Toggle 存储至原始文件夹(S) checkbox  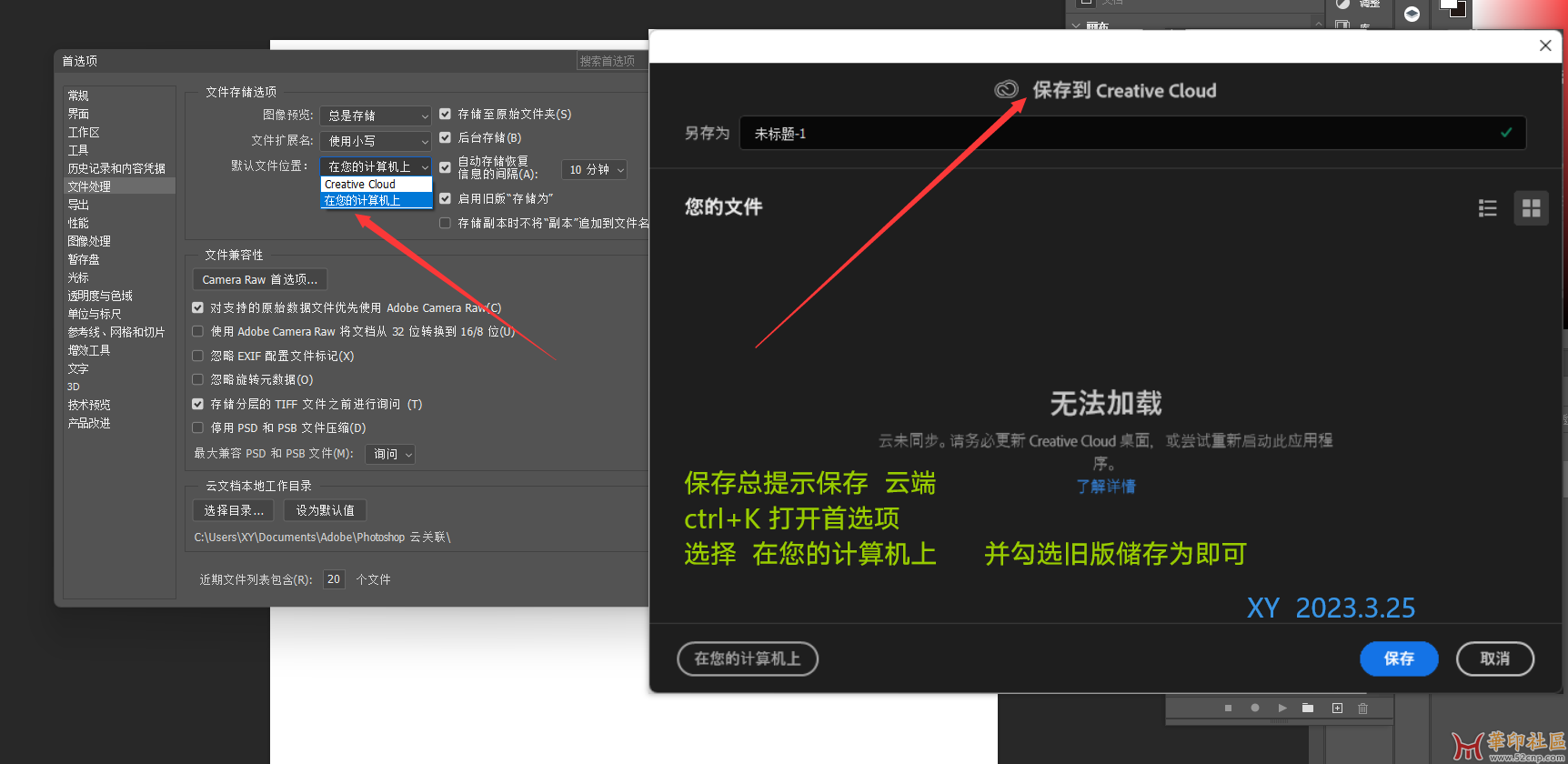coord(445,114)
